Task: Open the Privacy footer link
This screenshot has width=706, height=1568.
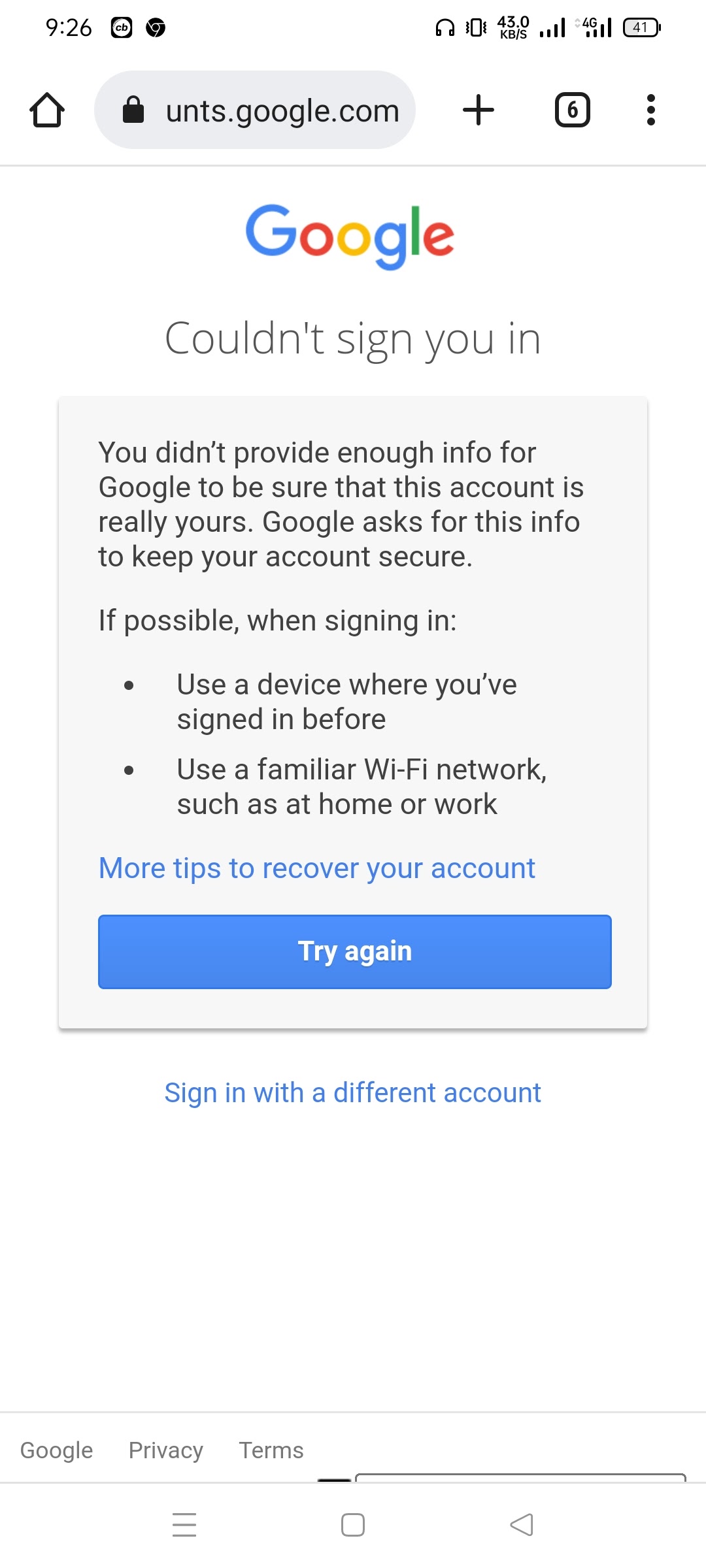Action: click(166, 1450)
